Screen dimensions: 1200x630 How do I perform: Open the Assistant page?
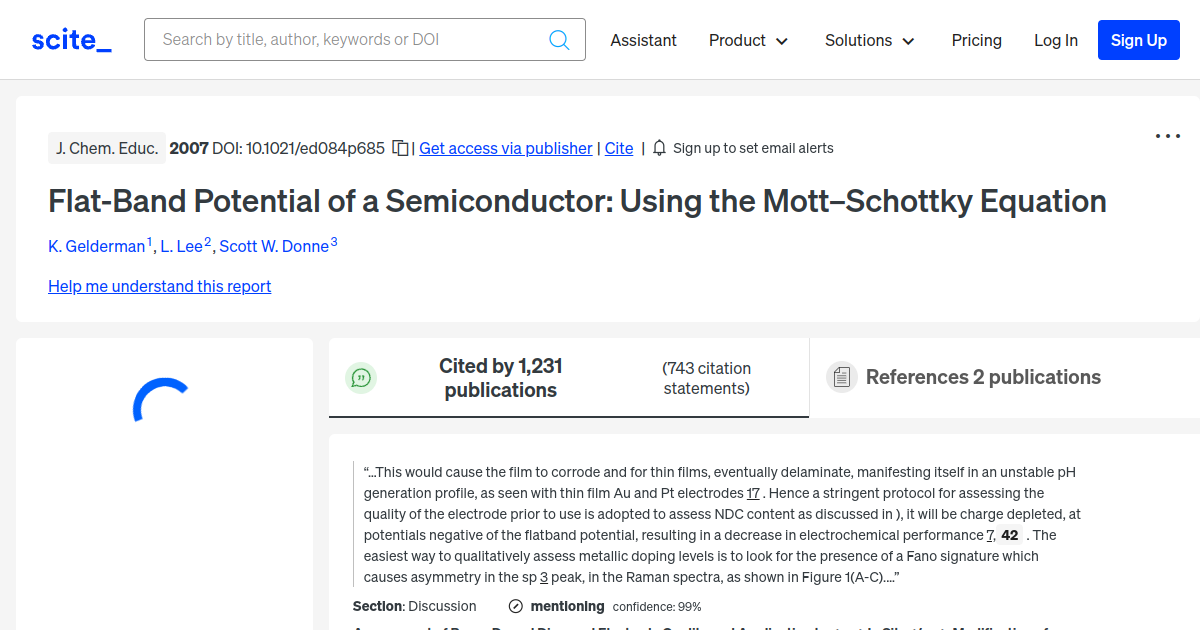point(643,40)
